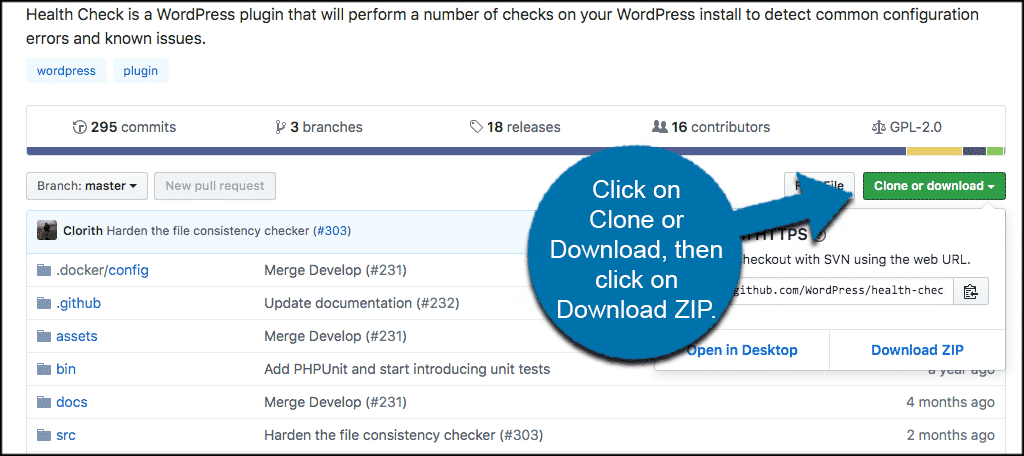1024x456 pixels.
Task: View the GPL-2.0 license
Action: (x=906, y=127)
